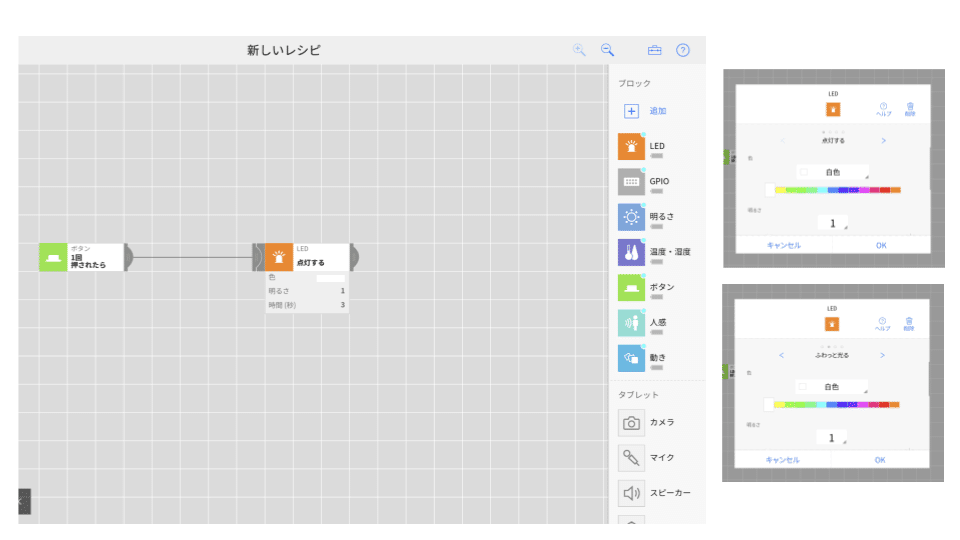Screen dimensions: 960x540
Task: Go to next mode after ふわっと光る
Action: (882, 355)
